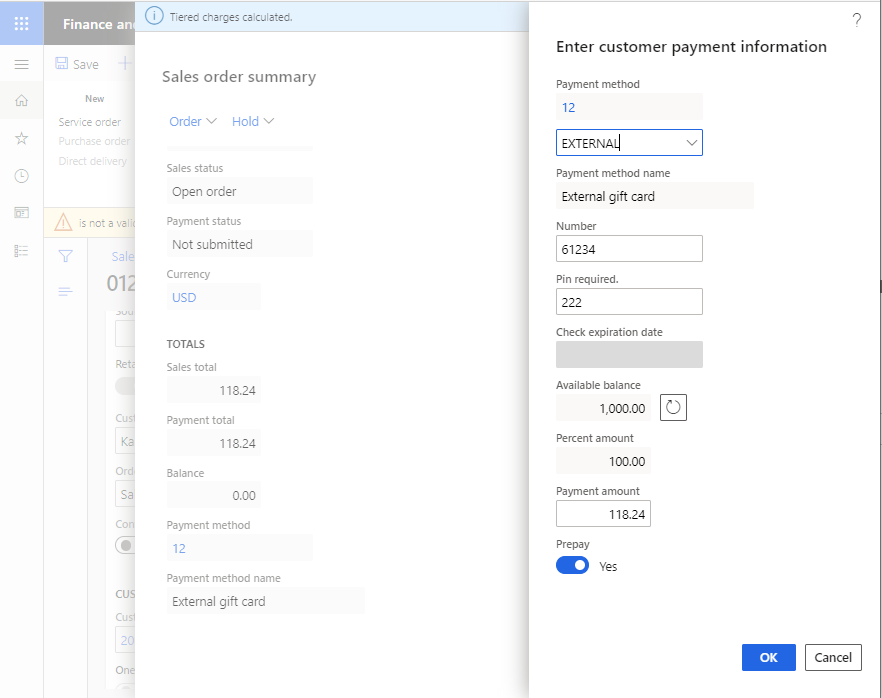Disable the Prepay toggle
The width and height of the screenshot is (882, 698).
(x=572, y=565)
